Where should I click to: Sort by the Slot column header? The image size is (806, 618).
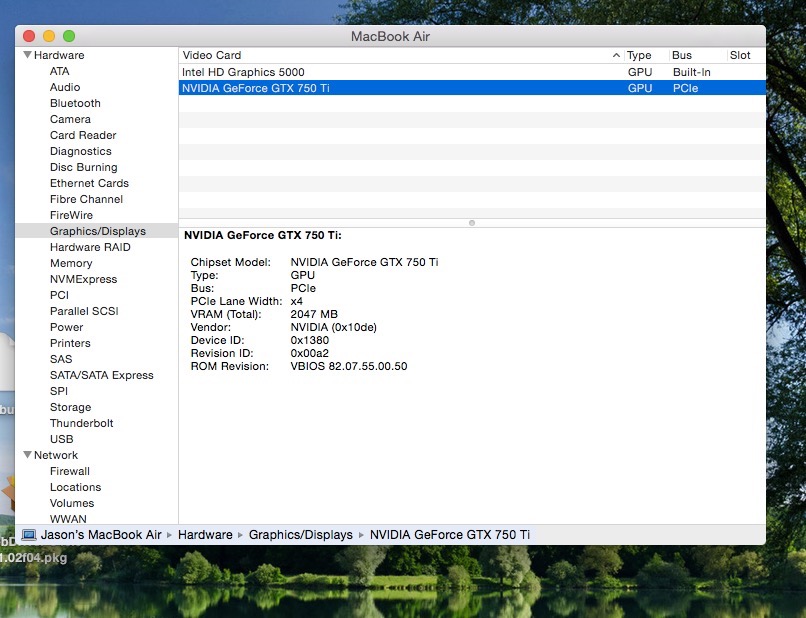click(x=740, y=54)
